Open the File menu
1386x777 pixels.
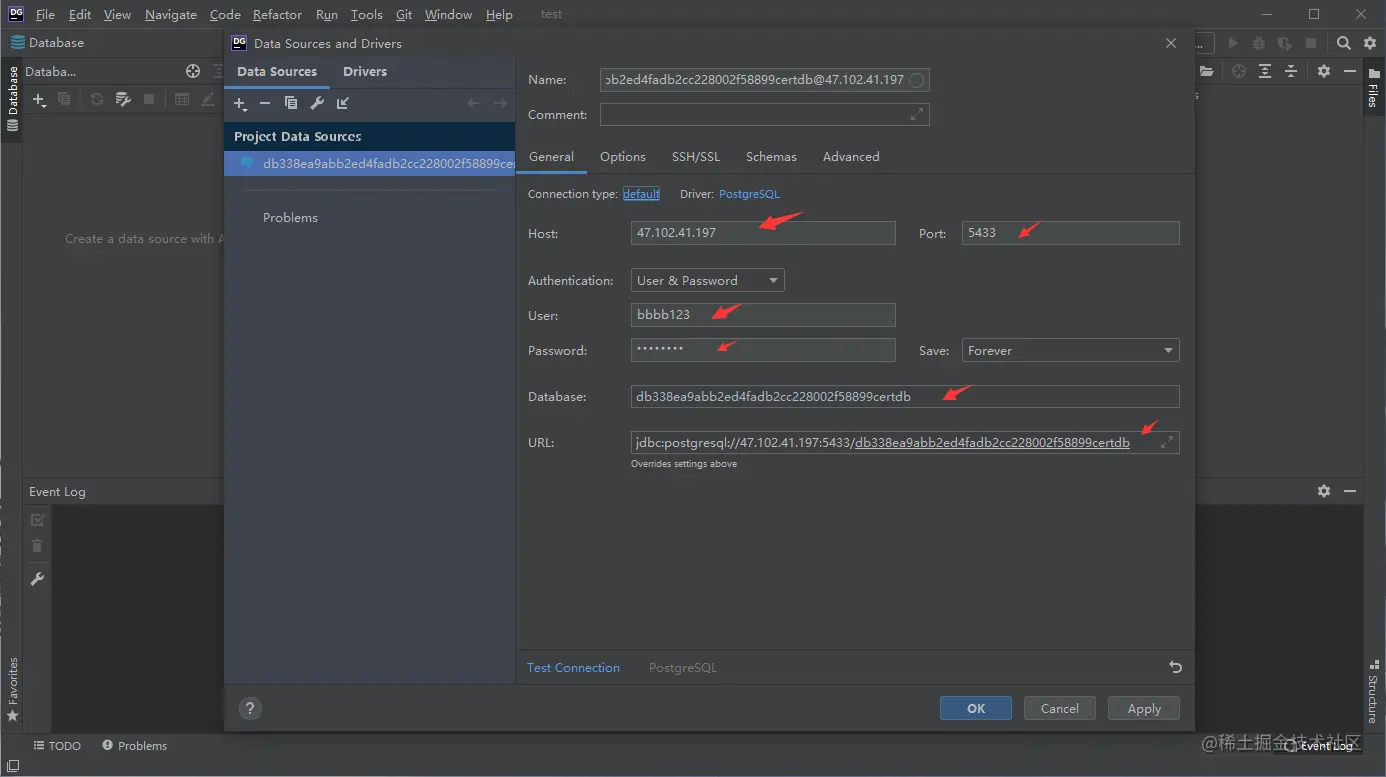coord(45,15)
